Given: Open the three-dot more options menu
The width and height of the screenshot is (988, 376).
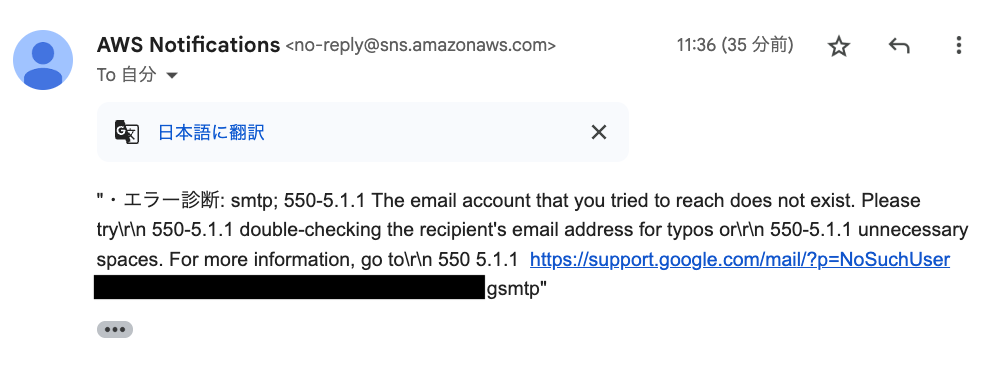Looking at the screenshot, I should coord(958,45).
